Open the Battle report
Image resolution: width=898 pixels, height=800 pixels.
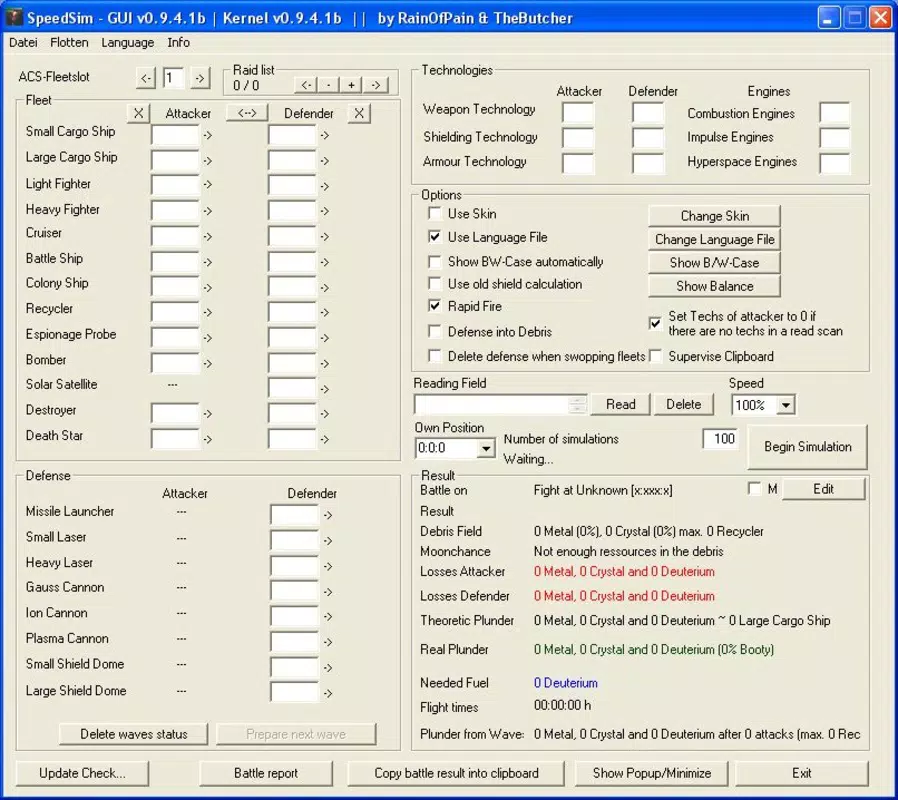[266, 773]
